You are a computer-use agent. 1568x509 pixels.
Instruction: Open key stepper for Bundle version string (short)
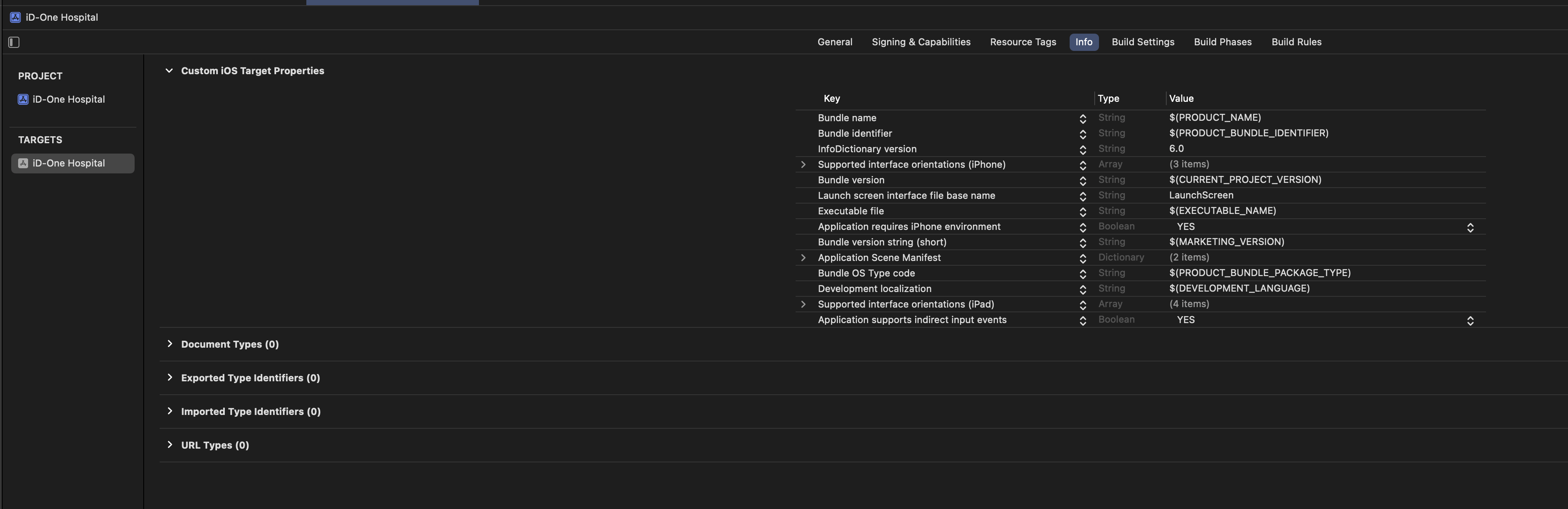1082,242
